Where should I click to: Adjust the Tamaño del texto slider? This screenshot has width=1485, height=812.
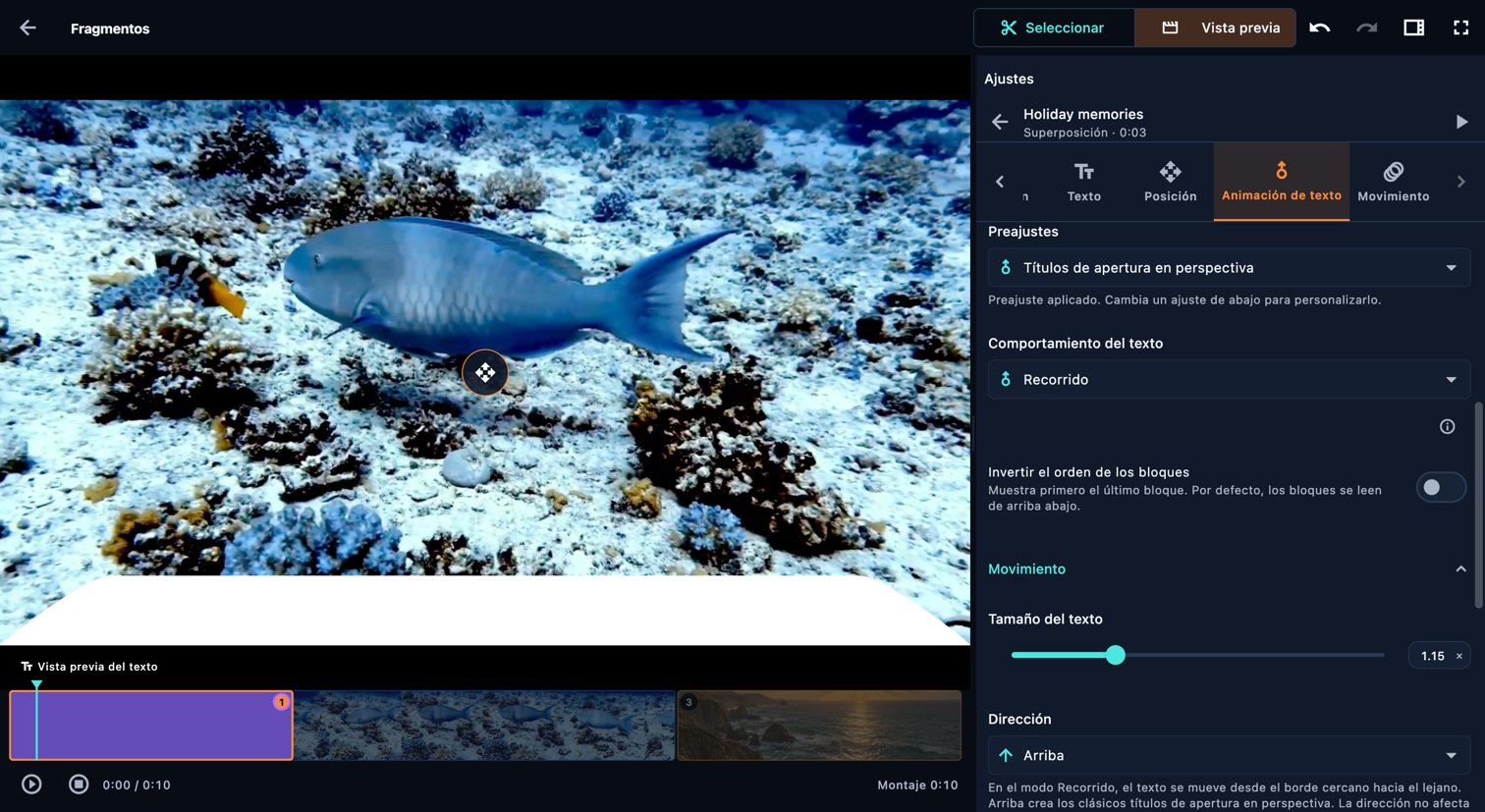1198,655
